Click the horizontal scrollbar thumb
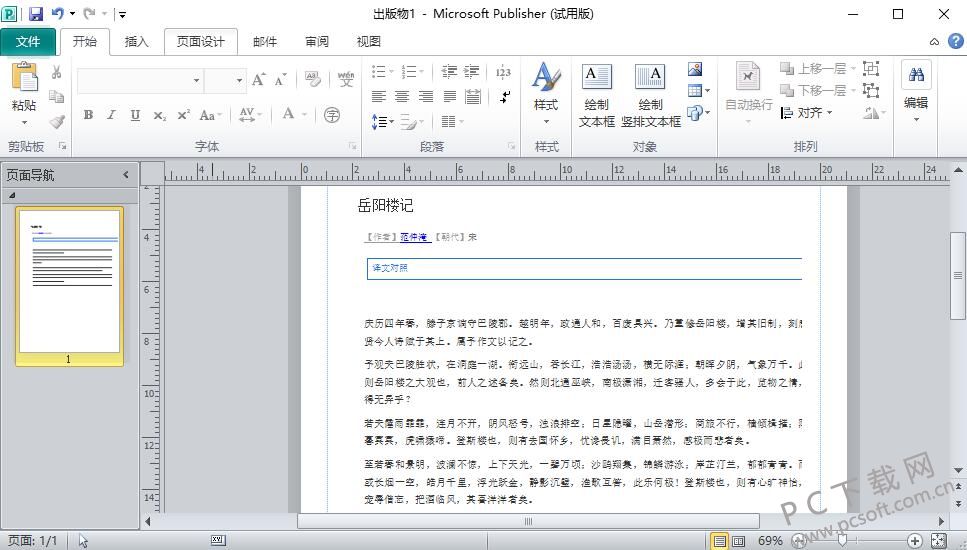Image resolution: width=967 pixels, height=550 pixels. [x=529, y=521]
